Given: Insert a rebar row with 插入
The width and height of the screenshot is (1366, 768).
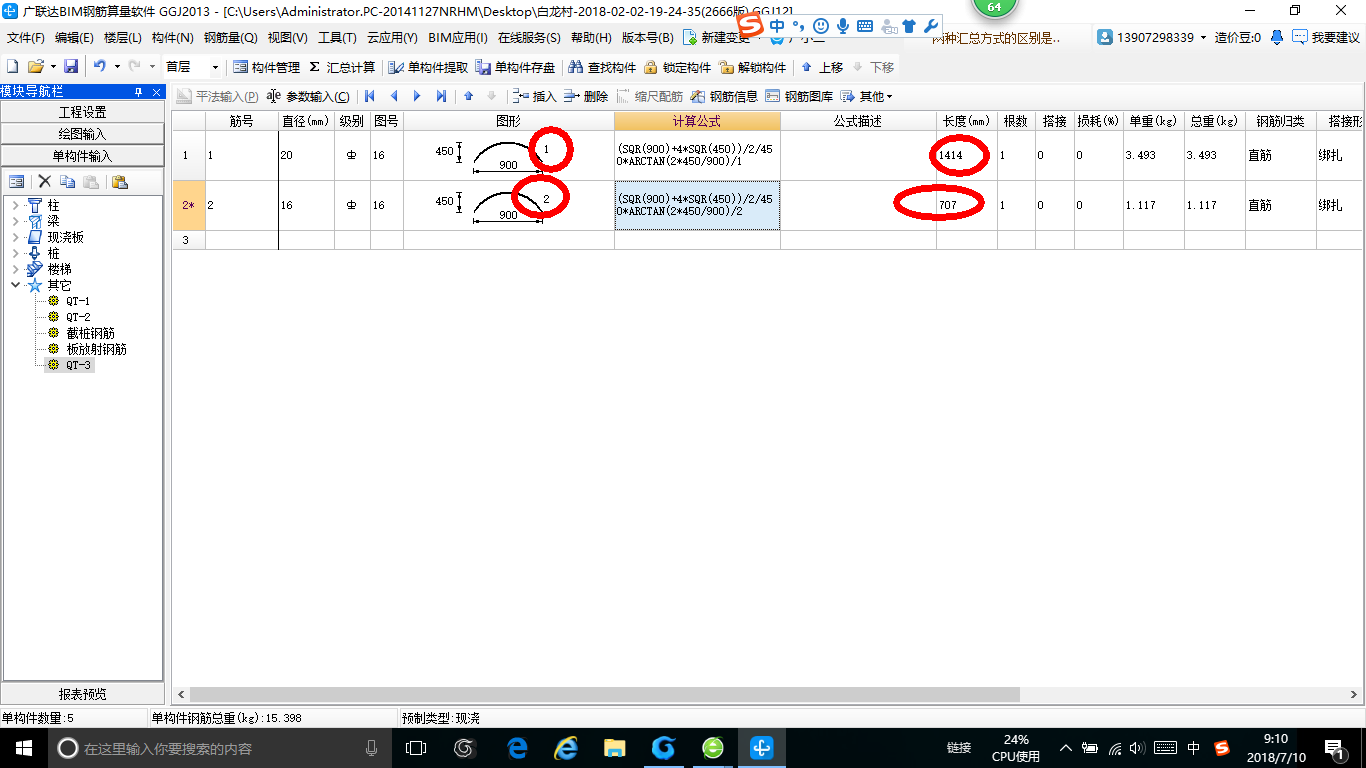Looking at the screenshot, I should point(534,97).
